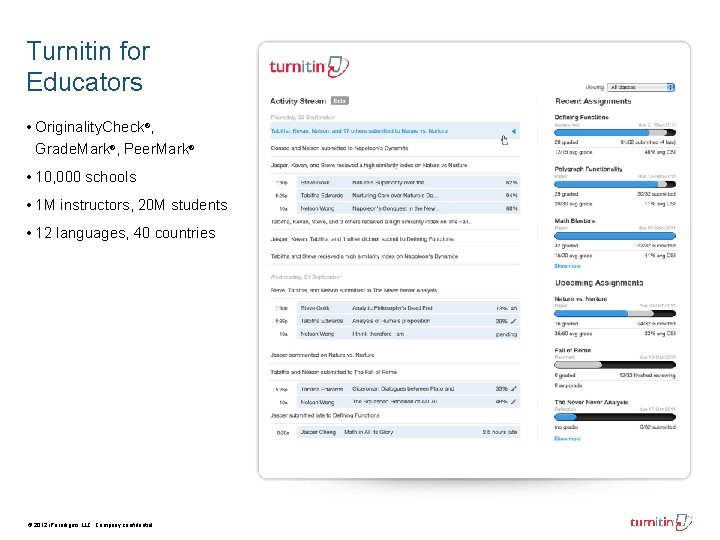Select Steve Gulik Philosophy's Dead End row
This screenshot has width=720, height=540.
pos(408,308)
